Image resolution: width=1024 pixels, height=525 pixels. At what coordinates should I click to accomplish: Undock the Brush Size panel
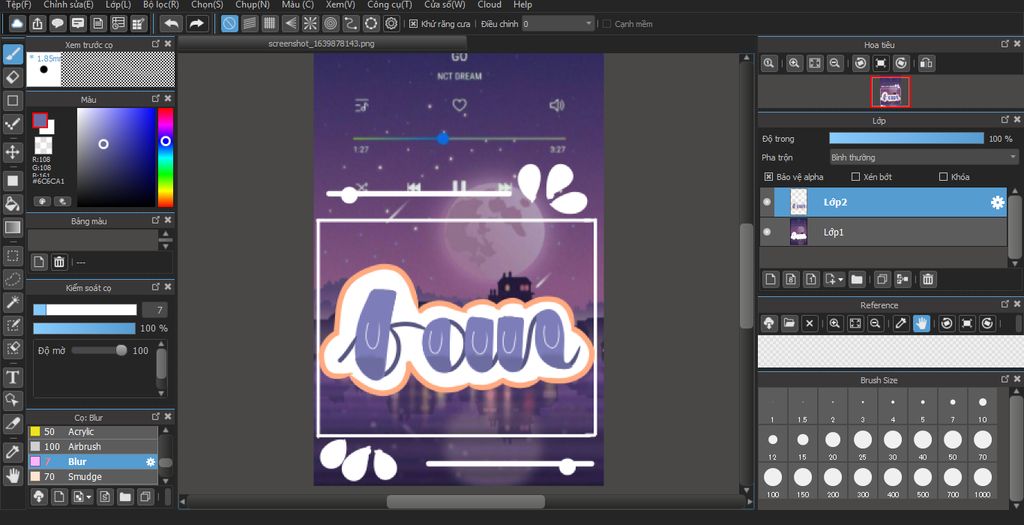1005,379
